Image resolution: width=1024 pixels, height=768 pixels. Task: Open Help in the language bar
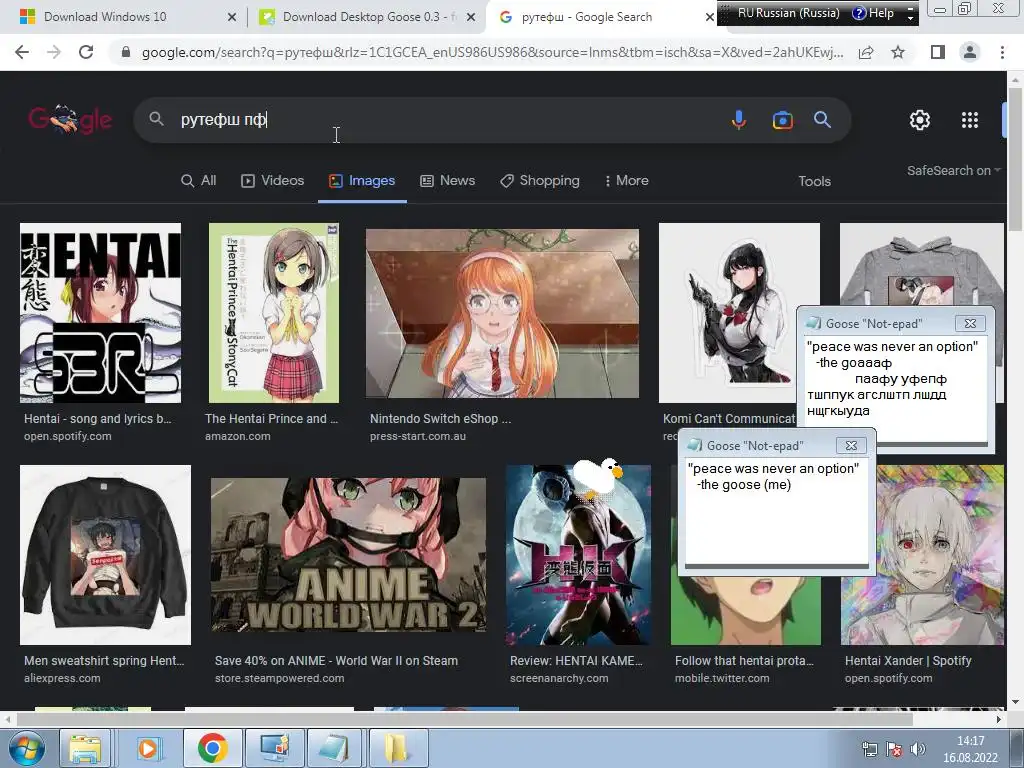pyautogui.click(x=873, y=12)
